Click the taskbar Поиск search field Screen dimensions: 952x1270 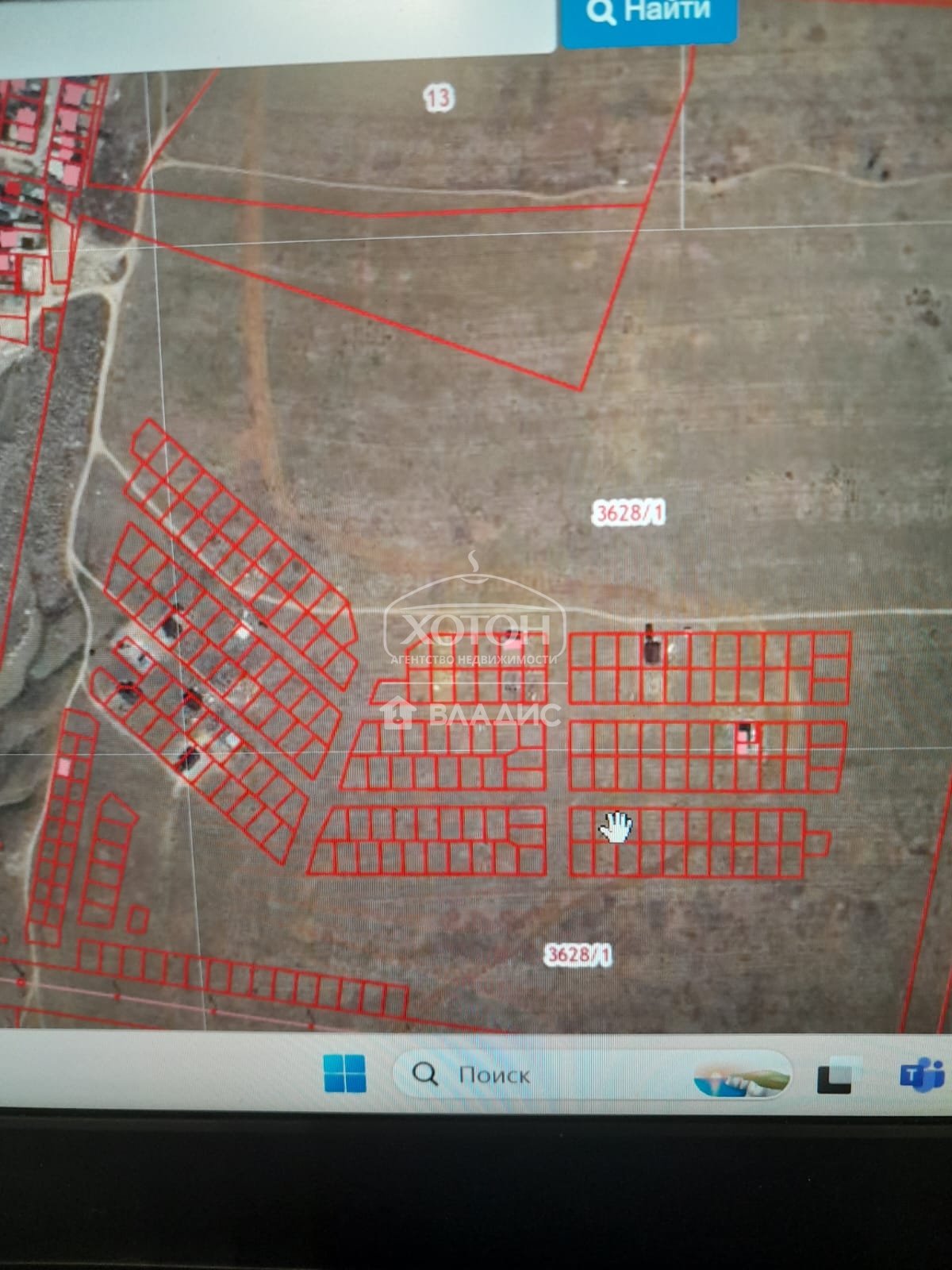click(592, 1075)
